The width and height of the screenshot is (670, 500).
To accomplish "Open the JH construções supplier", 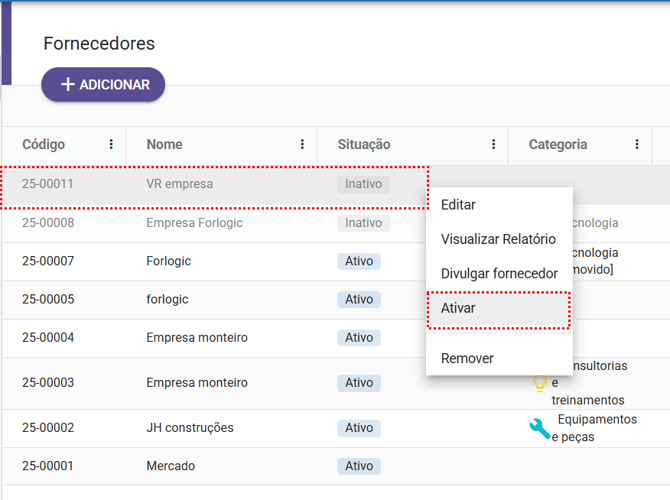I will [189, 428].
